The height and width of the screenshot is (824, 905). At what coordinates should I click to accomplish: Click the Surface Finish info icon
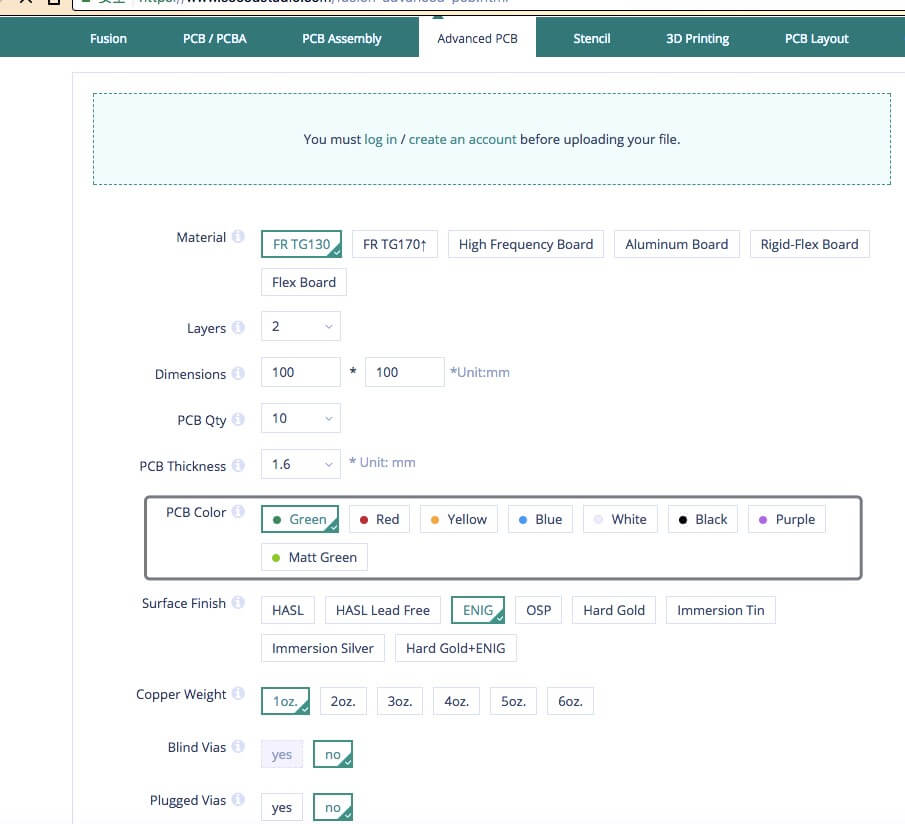pos(238,603)
